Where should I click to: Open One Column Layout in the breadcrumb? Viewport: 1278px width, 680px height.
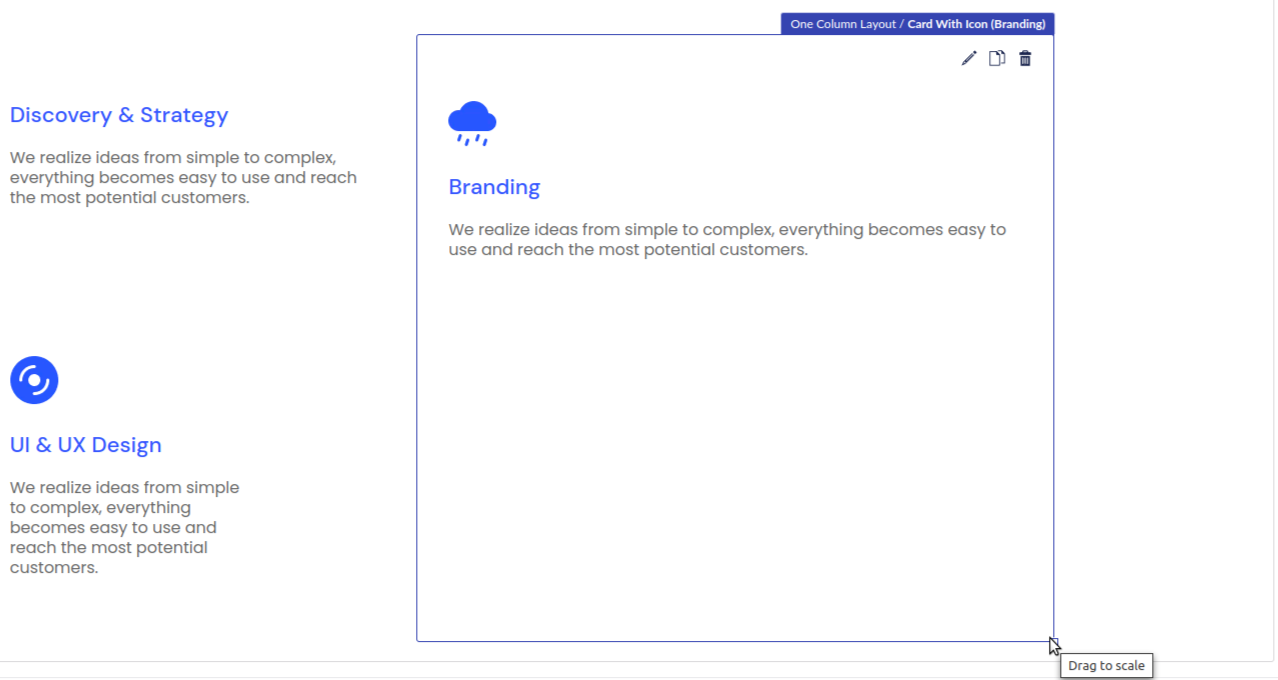coord(843,24)
